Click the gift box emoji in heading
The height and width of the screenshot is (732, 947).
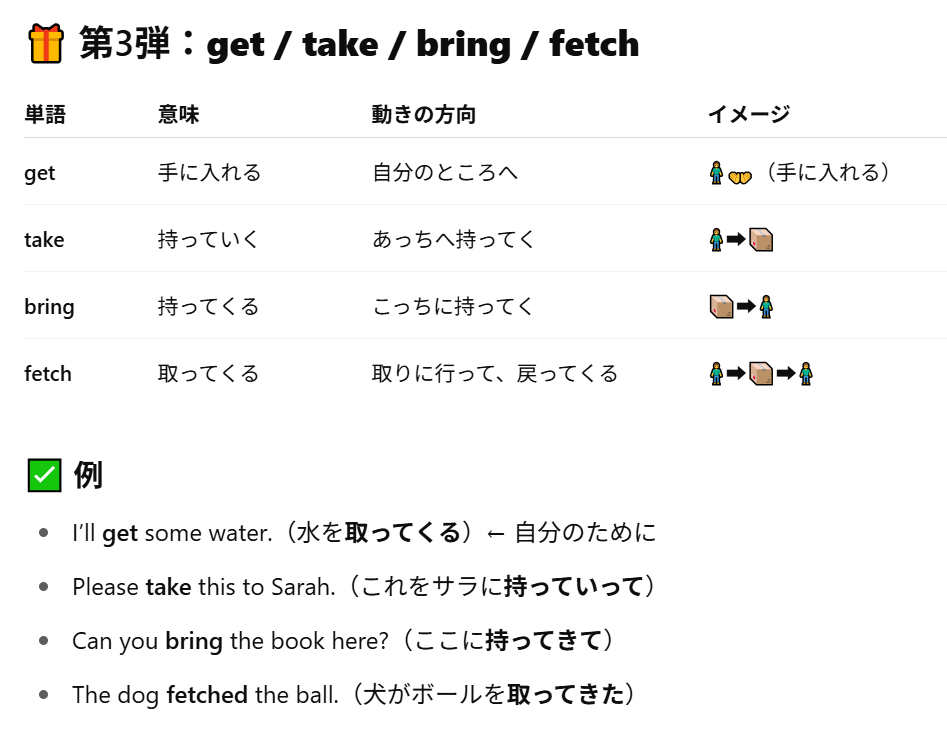(x=45, y=43)
